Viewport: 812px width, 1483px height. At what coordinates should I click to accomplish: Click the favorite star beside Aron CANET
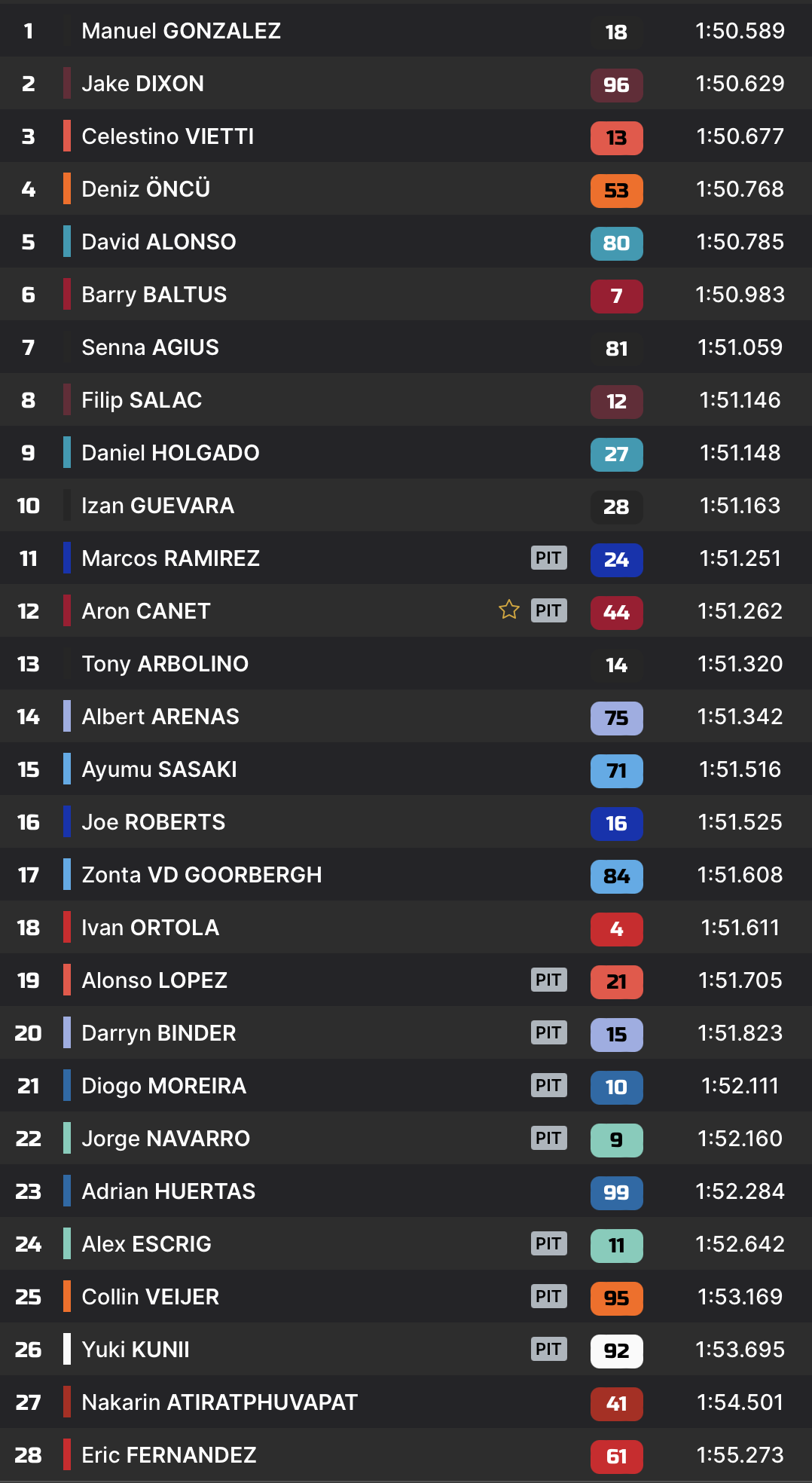click(x=509, y=610)
